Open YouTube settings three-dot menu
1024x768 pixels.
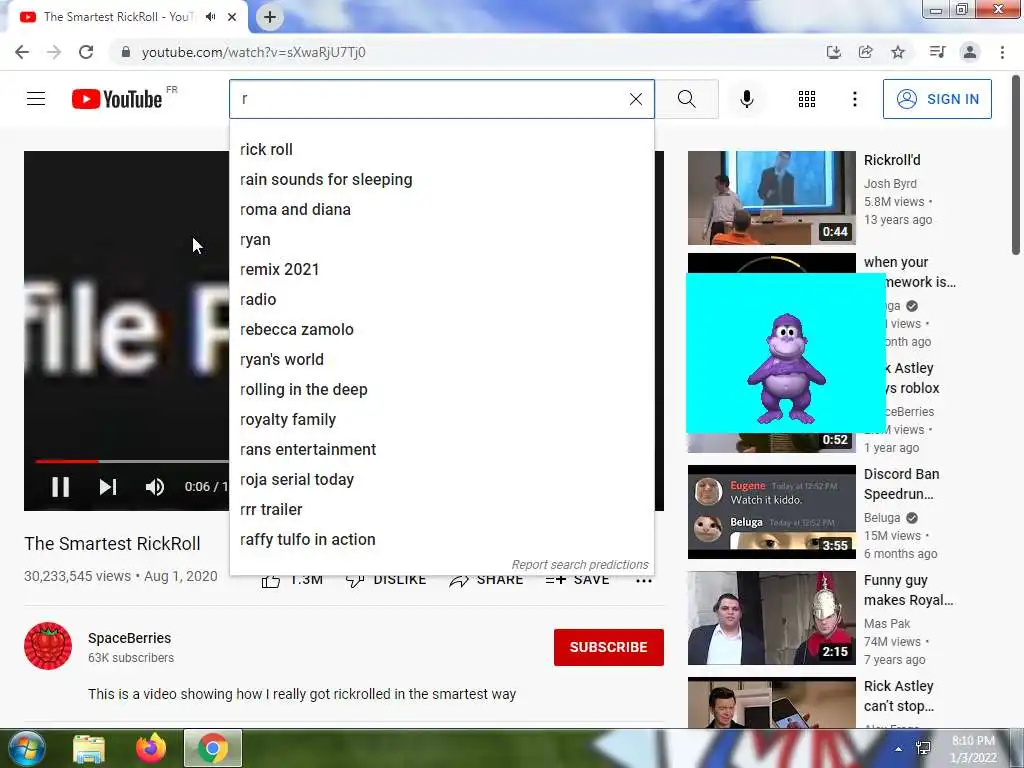pyautogui.click(x=854, y=99)
